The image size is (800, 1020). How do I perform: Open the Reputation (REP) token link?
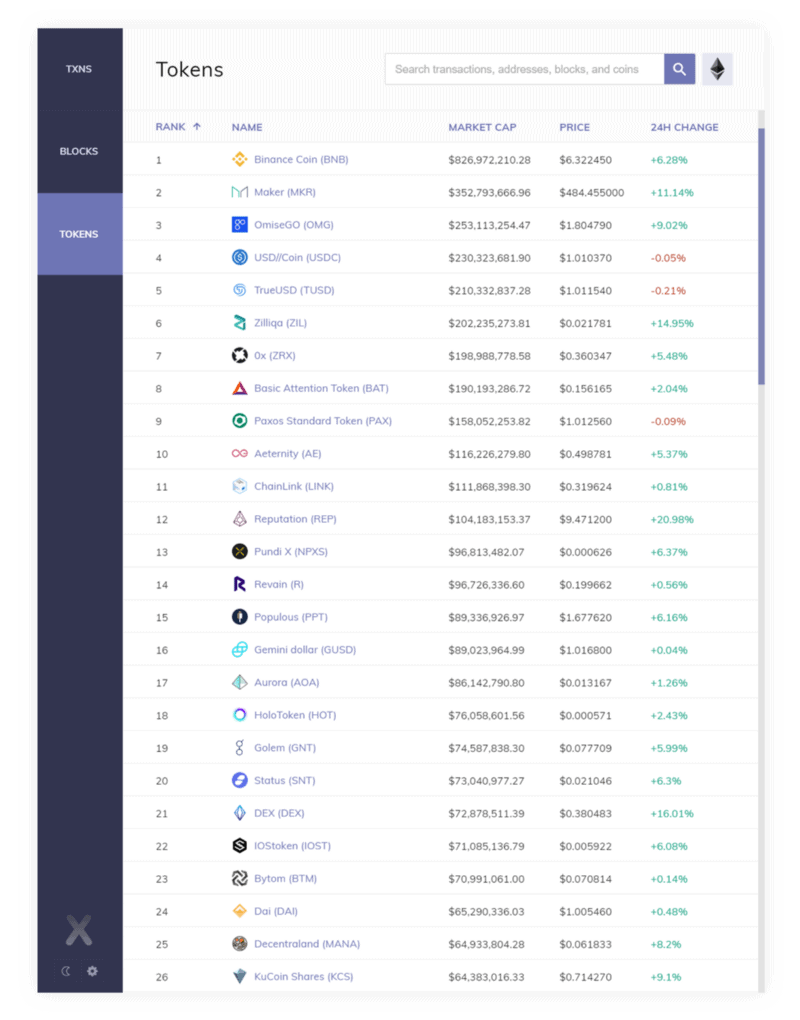click(x=295, y=519)
